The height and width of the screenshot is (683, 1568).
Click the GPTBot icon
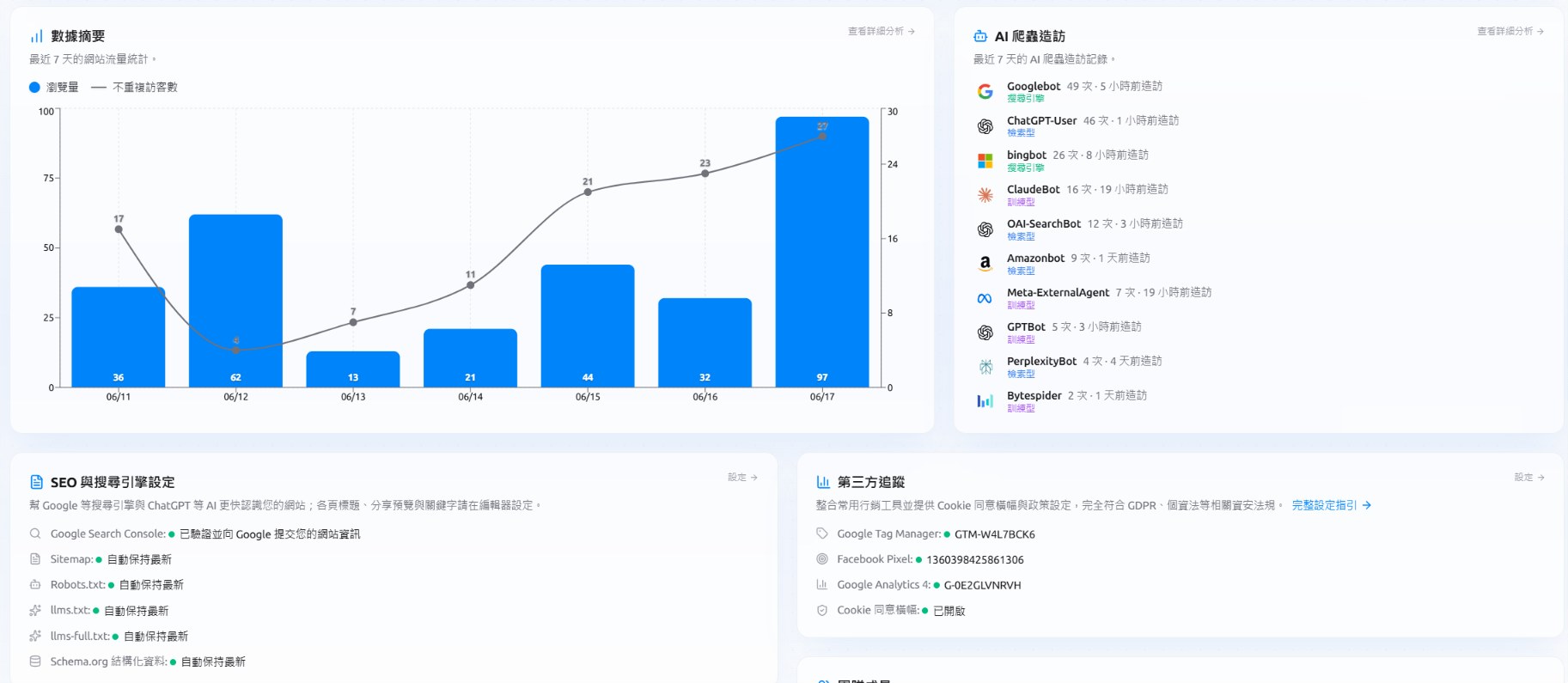pyautogui.click(x=985, y=332)
